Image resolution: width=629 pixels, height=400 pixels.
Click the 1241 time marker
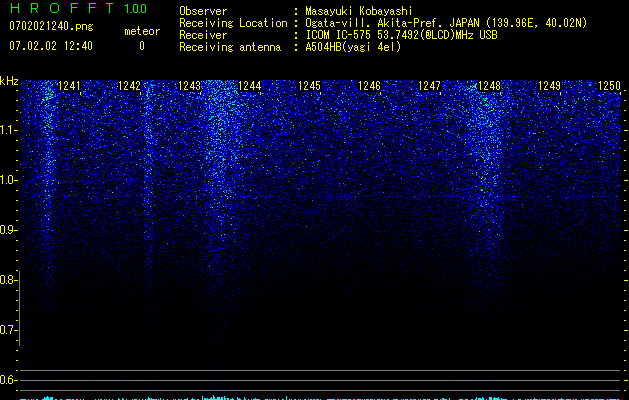click(x=69, y=86)
